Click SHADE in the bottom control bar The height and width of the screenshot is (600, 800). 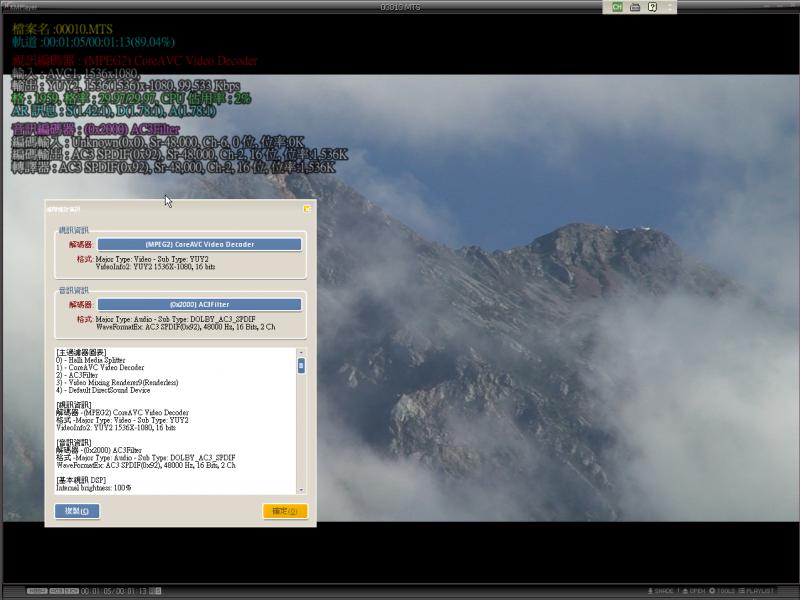pos(661,591)
